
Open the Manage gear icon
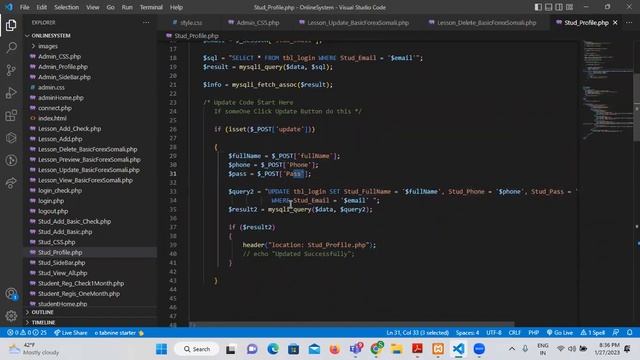tap(11, 316)
